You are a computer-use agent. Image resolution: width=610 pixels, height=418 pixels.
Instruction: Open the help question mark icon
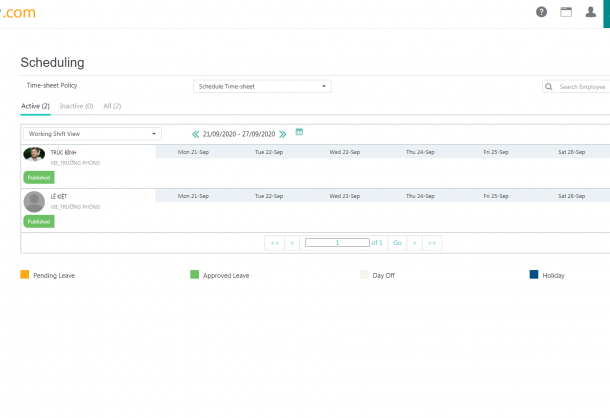tap(542, 12)
